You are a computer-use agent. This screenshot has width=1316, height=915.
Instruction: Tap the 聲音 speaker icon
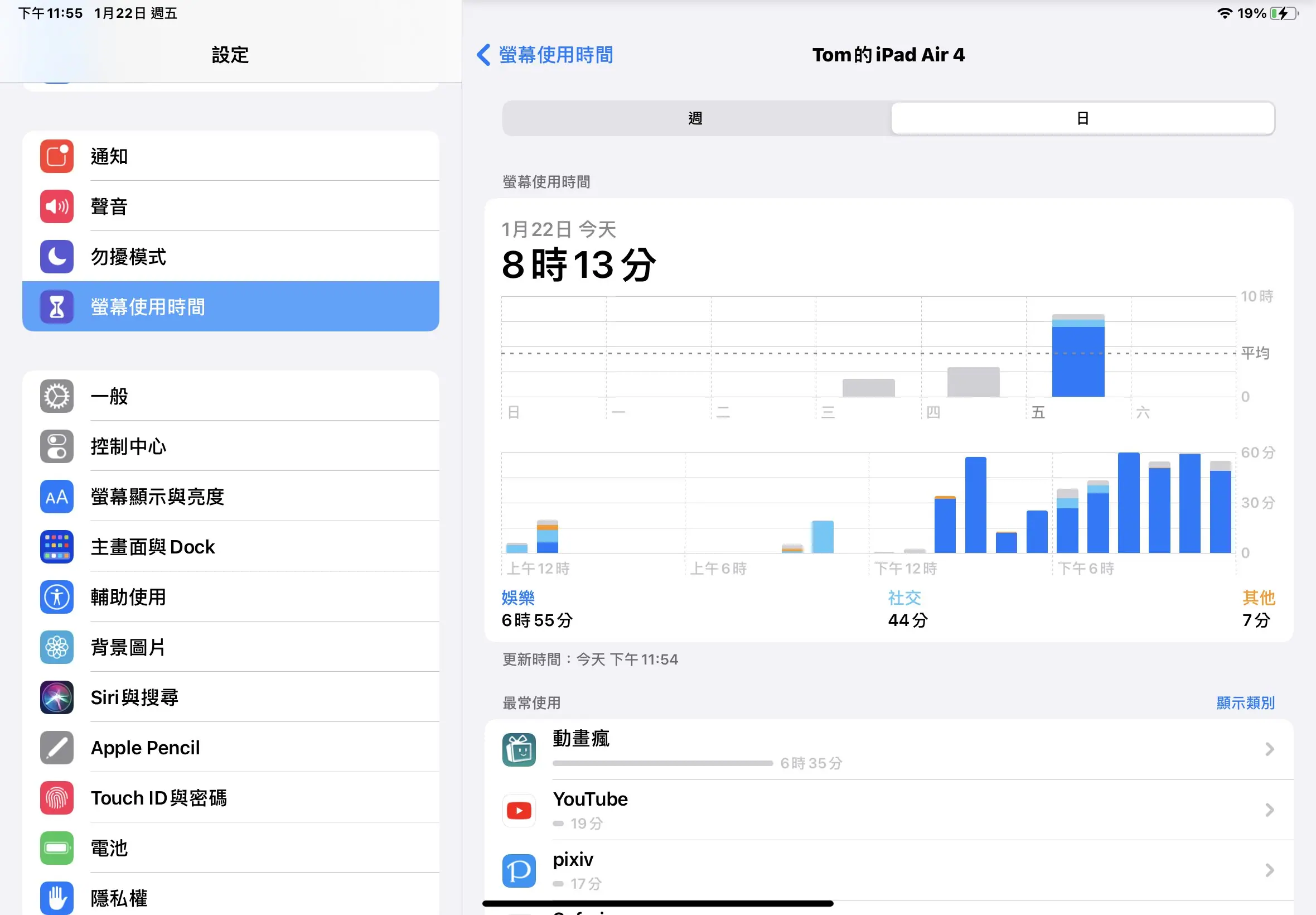pyautogui.click(x=57, y=206)
